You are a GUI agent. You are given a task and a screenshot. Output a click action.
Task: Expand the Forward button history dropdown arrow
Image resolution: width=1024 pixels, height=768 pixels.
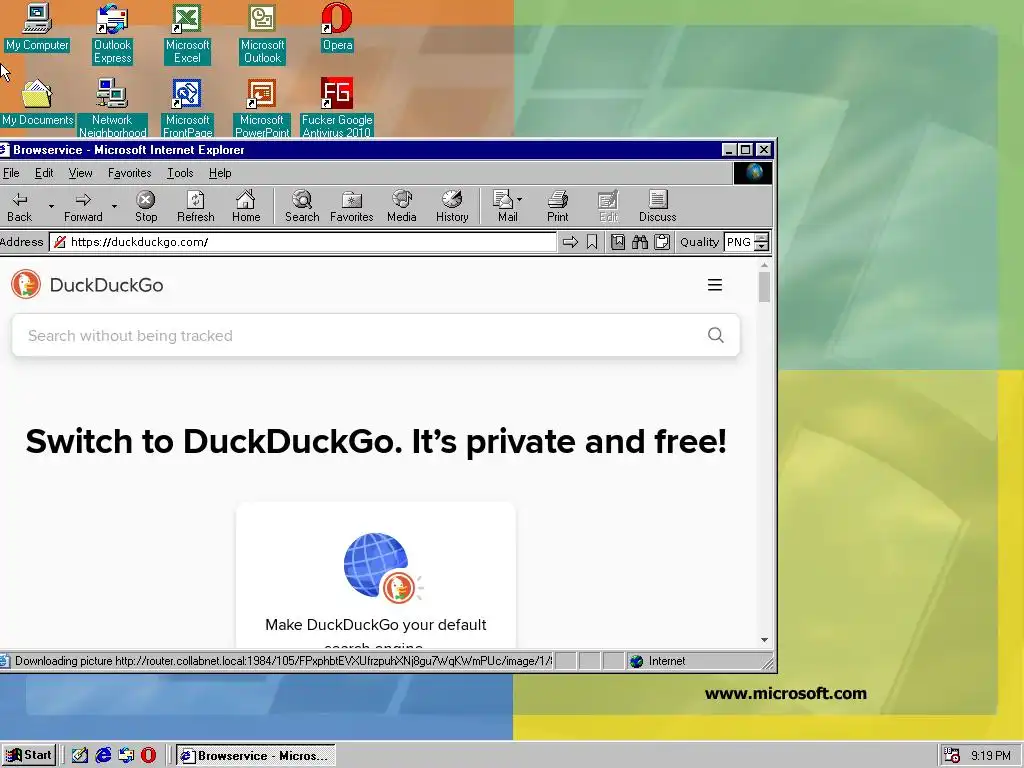[114, 206]
